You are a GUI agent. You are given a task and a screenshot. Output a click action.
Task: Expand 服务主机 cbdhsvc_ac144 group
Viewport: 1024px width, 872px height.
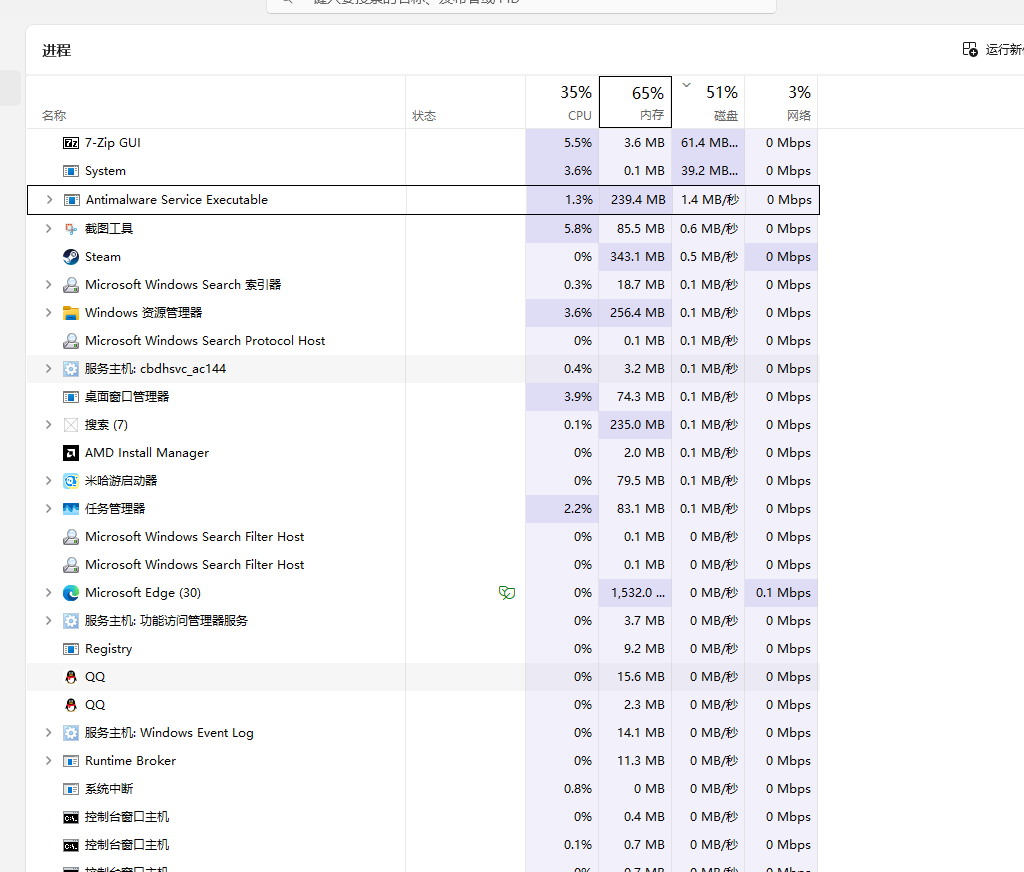coord(48,369)
